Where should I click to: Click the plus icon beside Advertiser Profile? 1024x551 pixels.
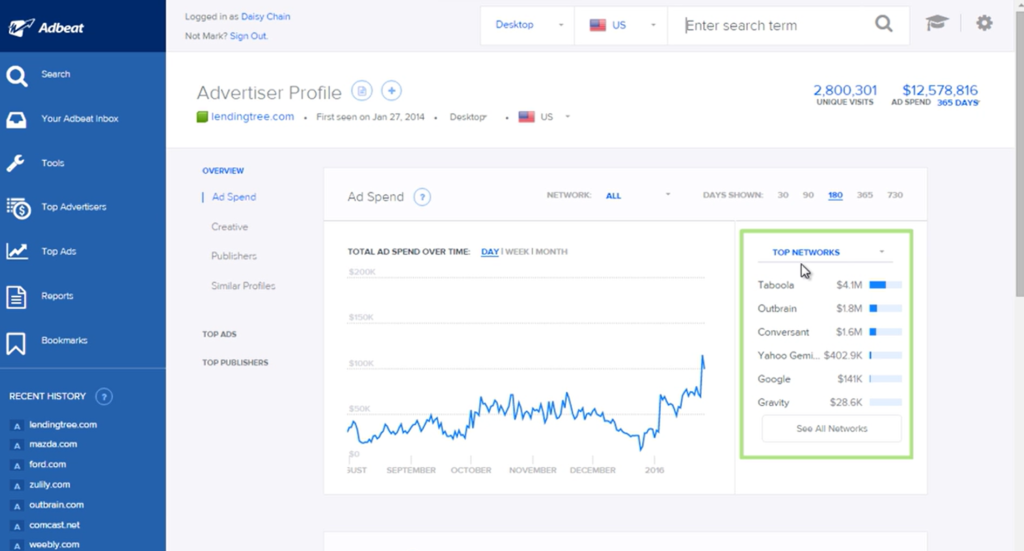tap(391, 91)
